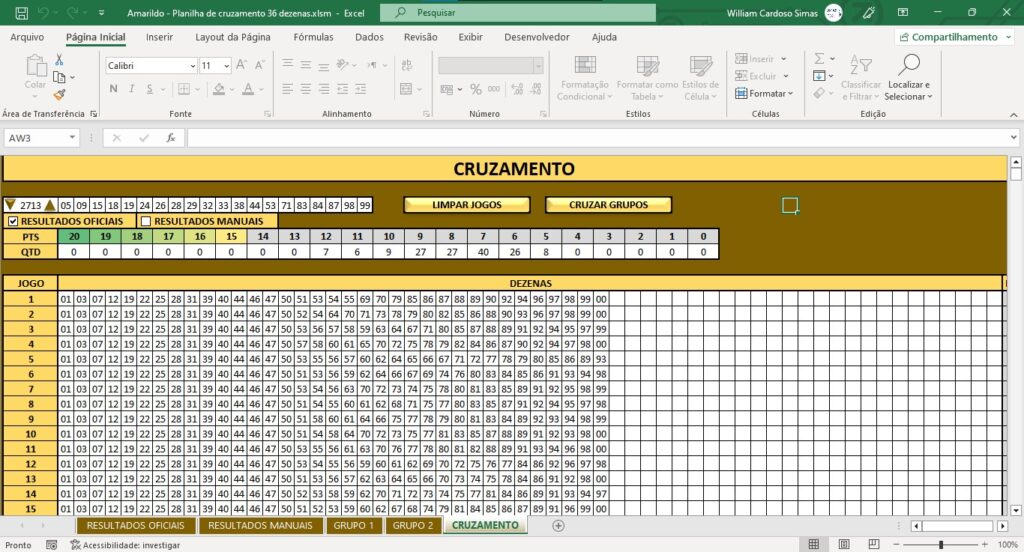Open the Inserir ribbon tab

pos(159,37)
